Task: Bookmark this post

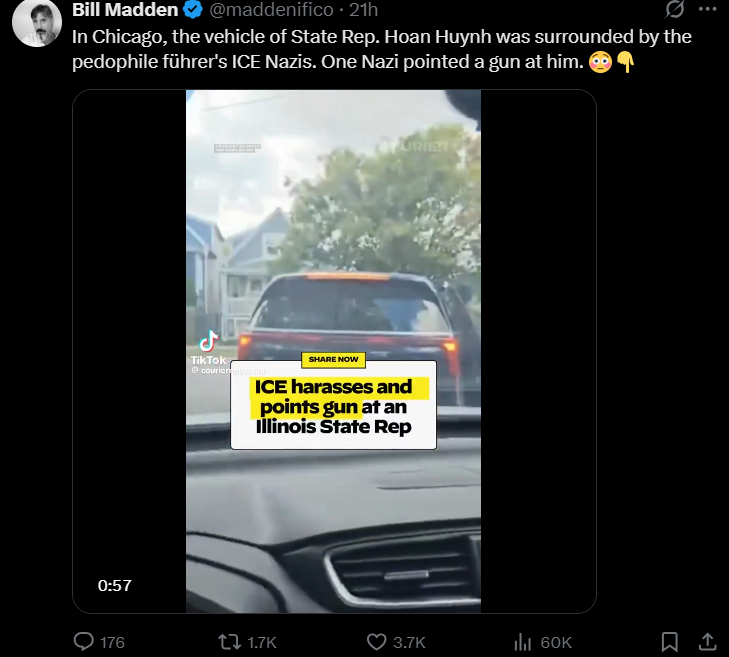Action: point(669,642)
